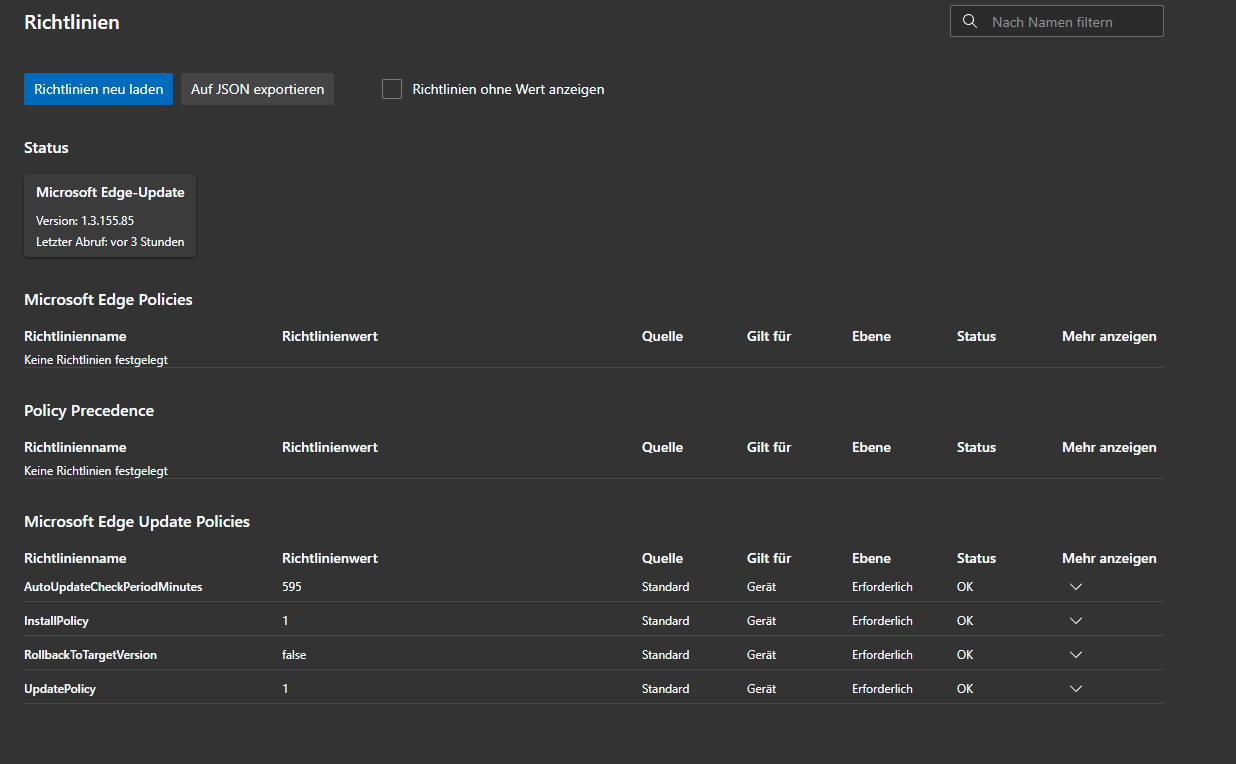The height and width of the screenshot is (764, 1236).
Task: Click the Policy Precedence heading
Action: pyautogui.click(x=89, y=411)
